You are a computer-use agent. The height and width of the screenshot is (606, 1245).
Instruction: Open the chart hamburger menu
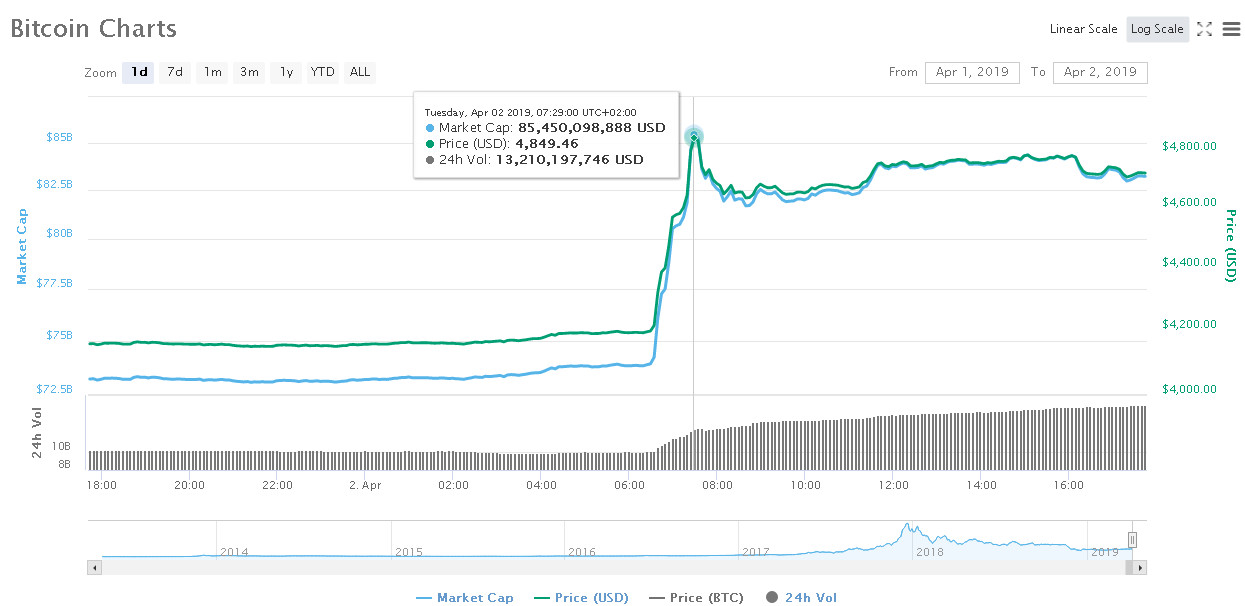coord(1231,29)
